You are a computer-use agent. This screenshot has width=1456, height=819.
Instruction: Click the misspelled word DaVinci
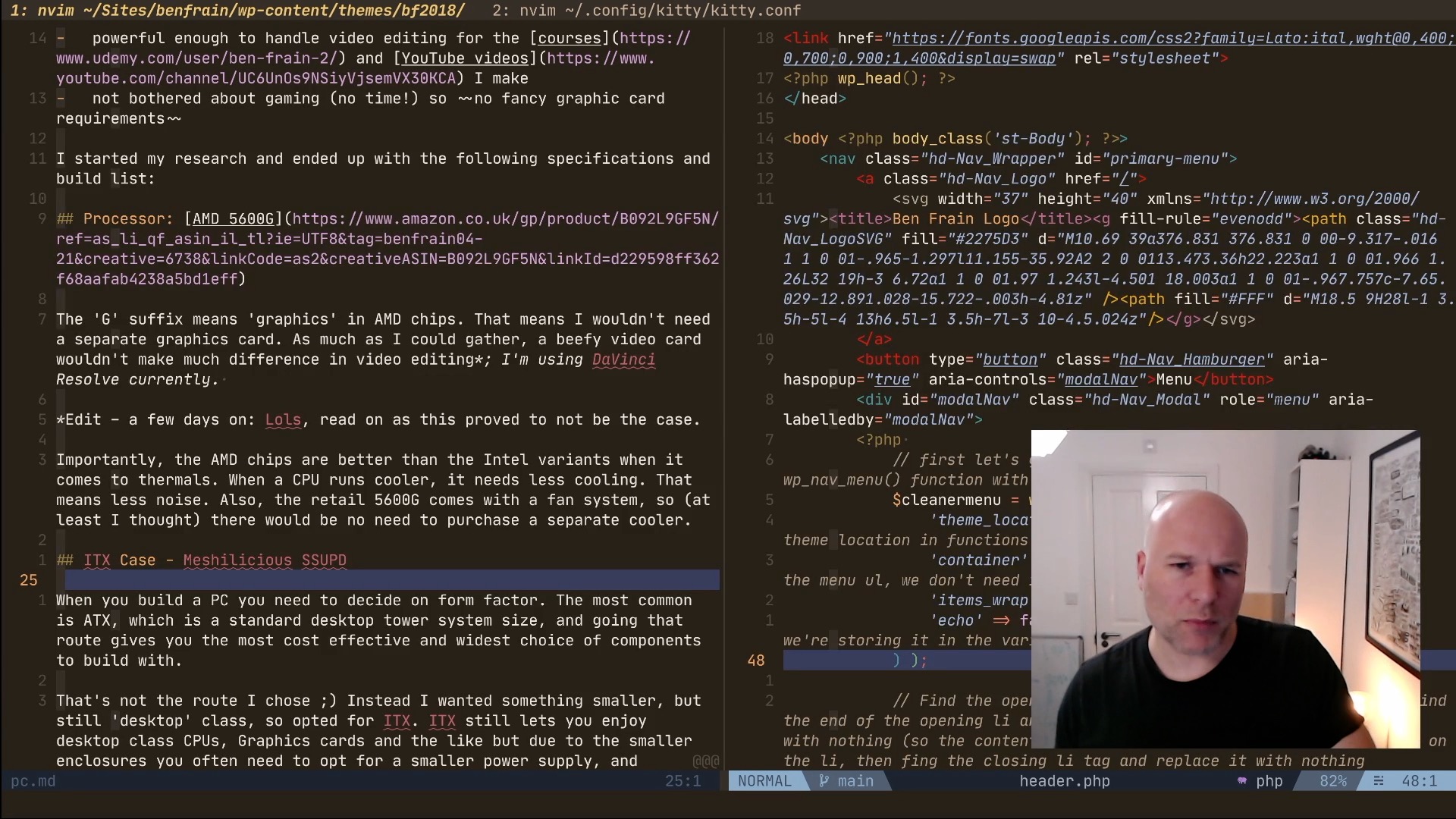point(624,359)
